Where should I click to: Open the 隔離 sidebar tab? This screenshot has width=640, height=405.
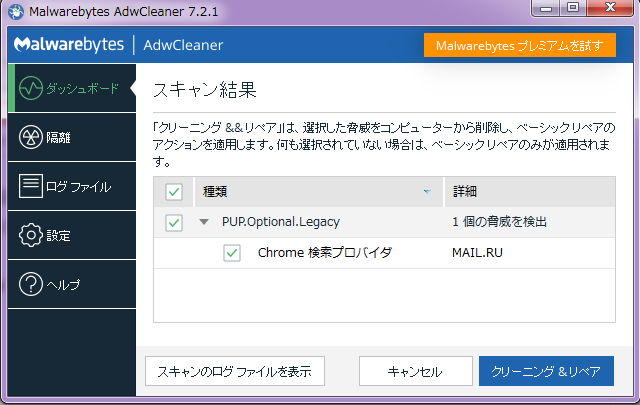pyautogui.click(x=72, y=137)
